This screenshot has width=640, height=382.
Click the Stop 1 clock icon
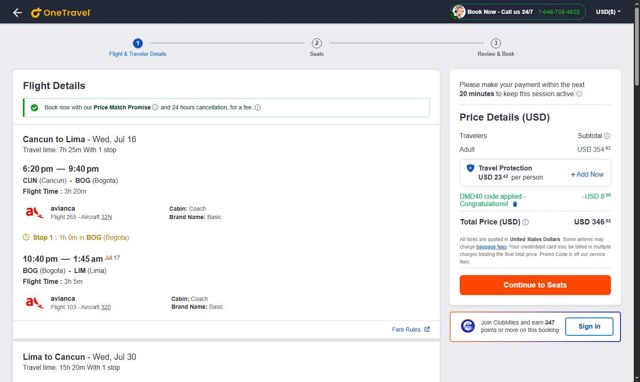click(26, 237)
